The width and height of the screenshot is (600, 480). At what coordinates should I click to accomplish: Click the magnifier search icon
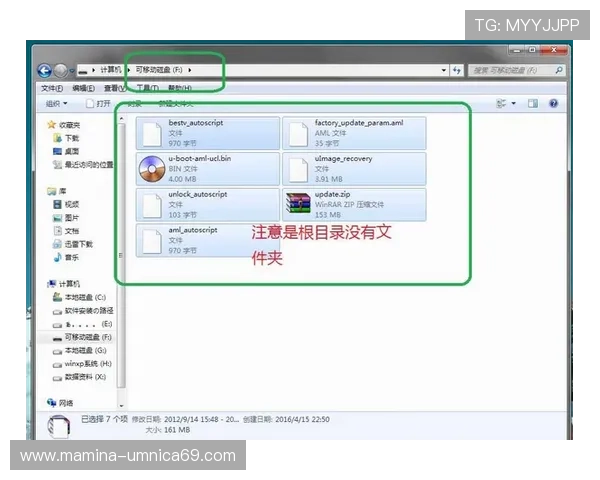tap(559, 70)
